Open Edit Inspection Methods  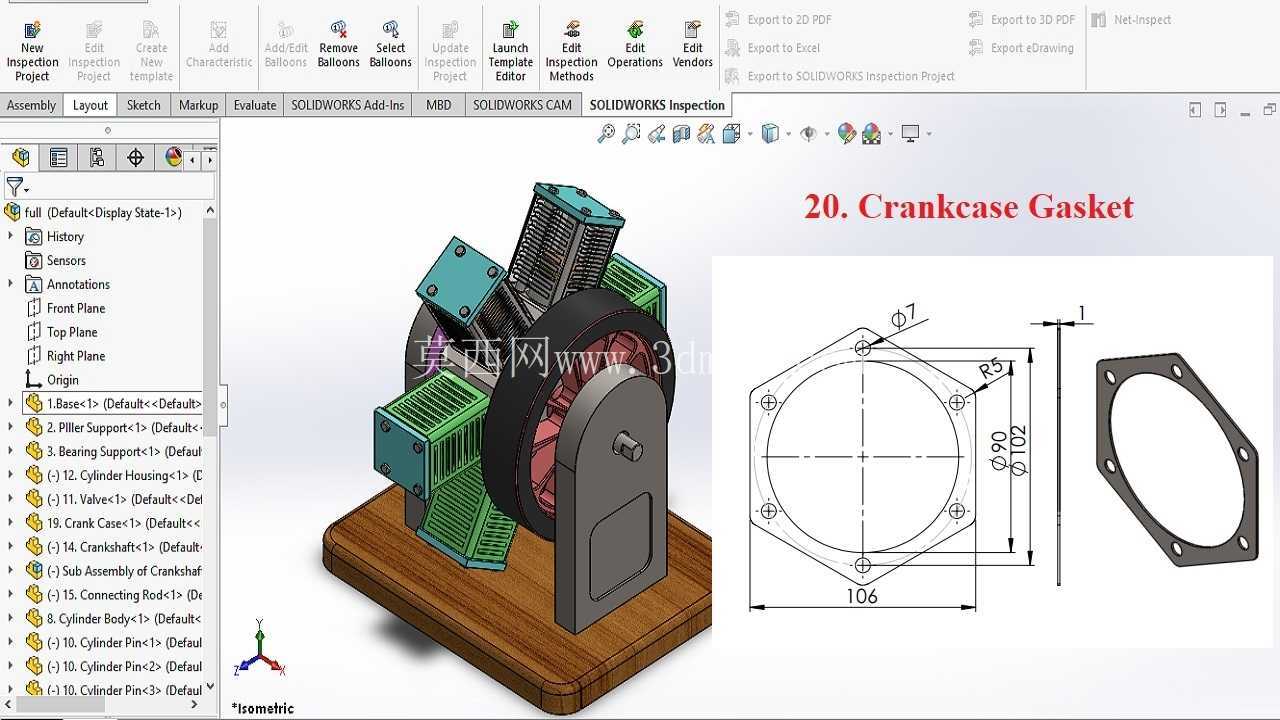click(x=571, y=50)
